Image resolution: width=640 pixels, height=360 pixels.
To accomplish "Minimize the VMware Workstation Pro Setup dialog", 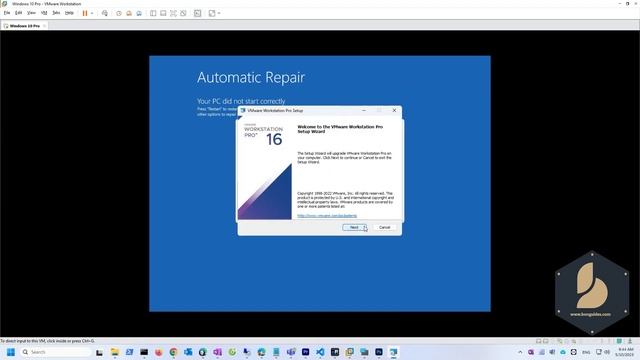I will coord(364,110).
